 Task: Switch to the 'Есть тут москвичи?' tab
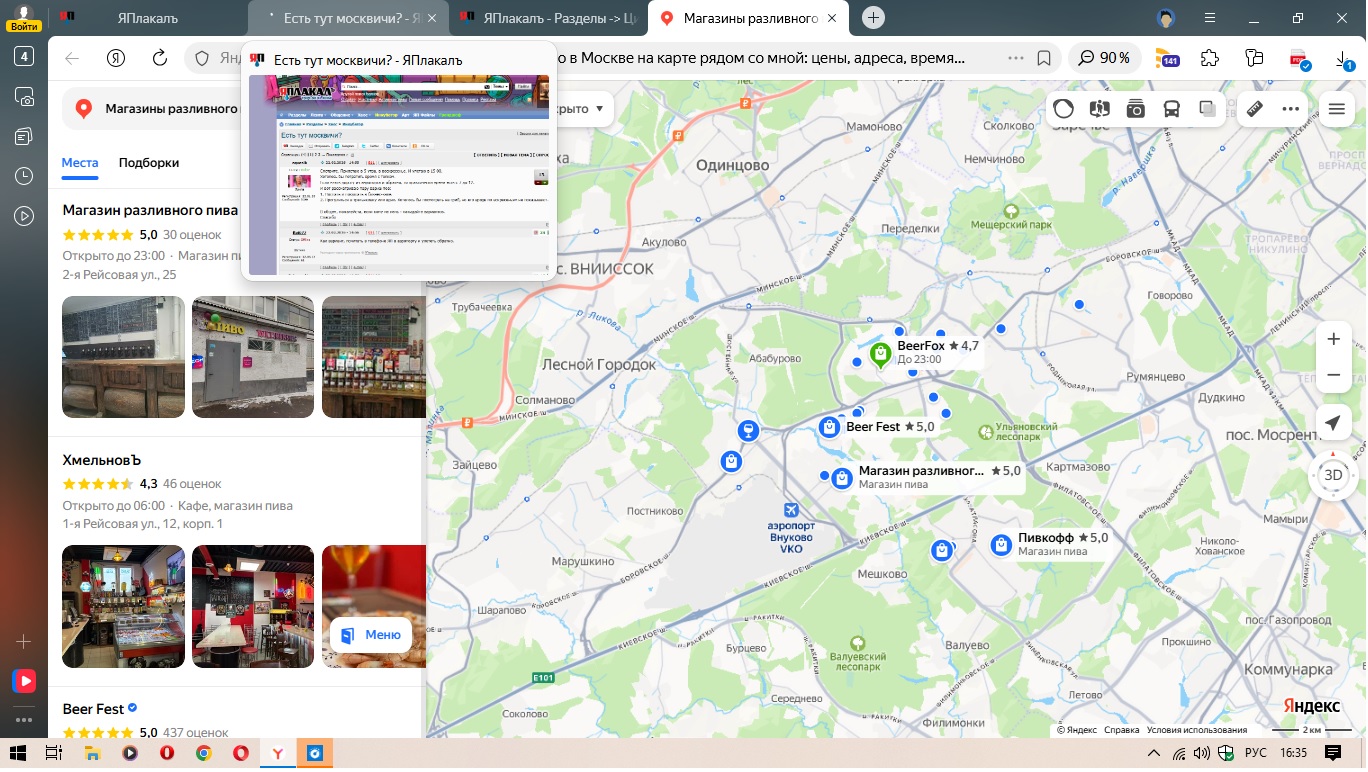tap(349, 18)
